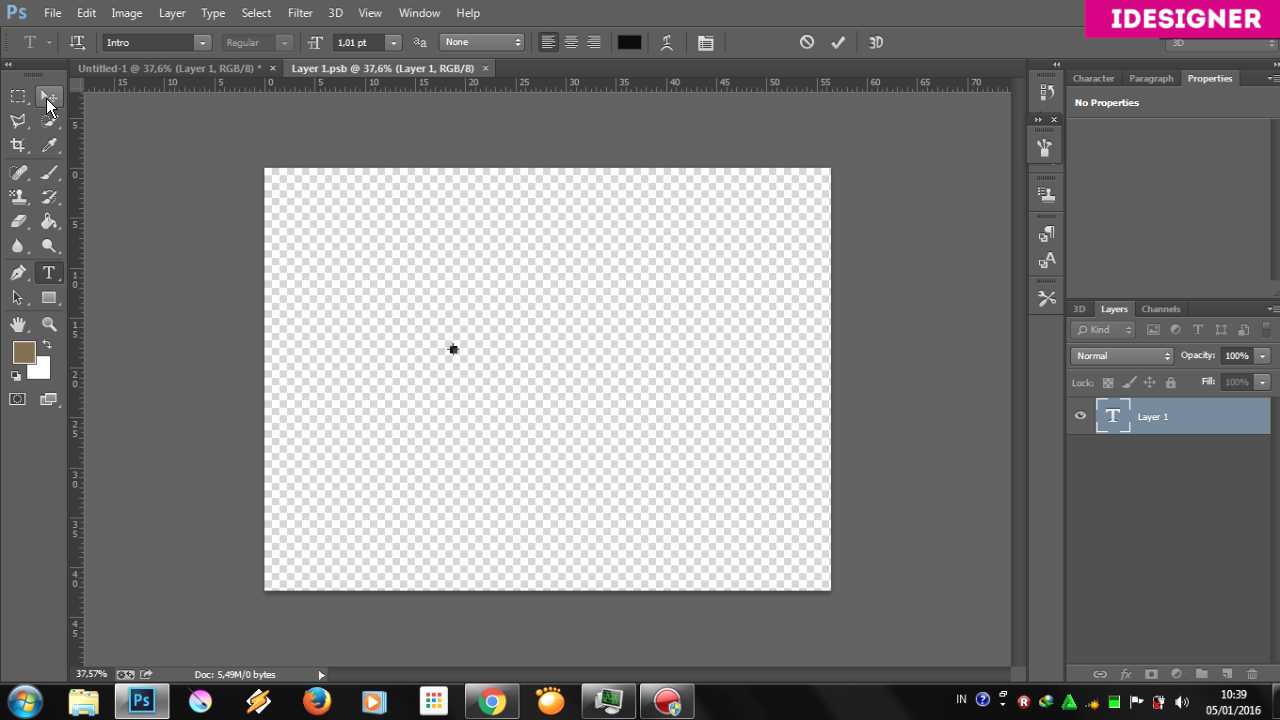The height and width of the screenshot is (720, 1280).
Task: Open the Filter menu
Action: click(x=300, y=13)
